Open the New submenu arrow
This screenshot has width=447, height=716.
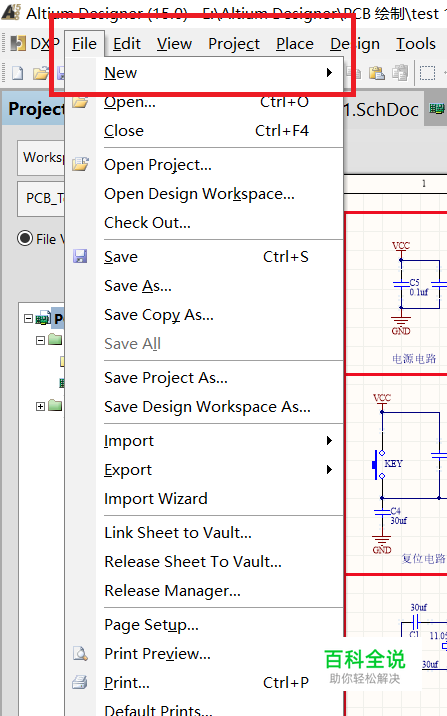(329, 73)
